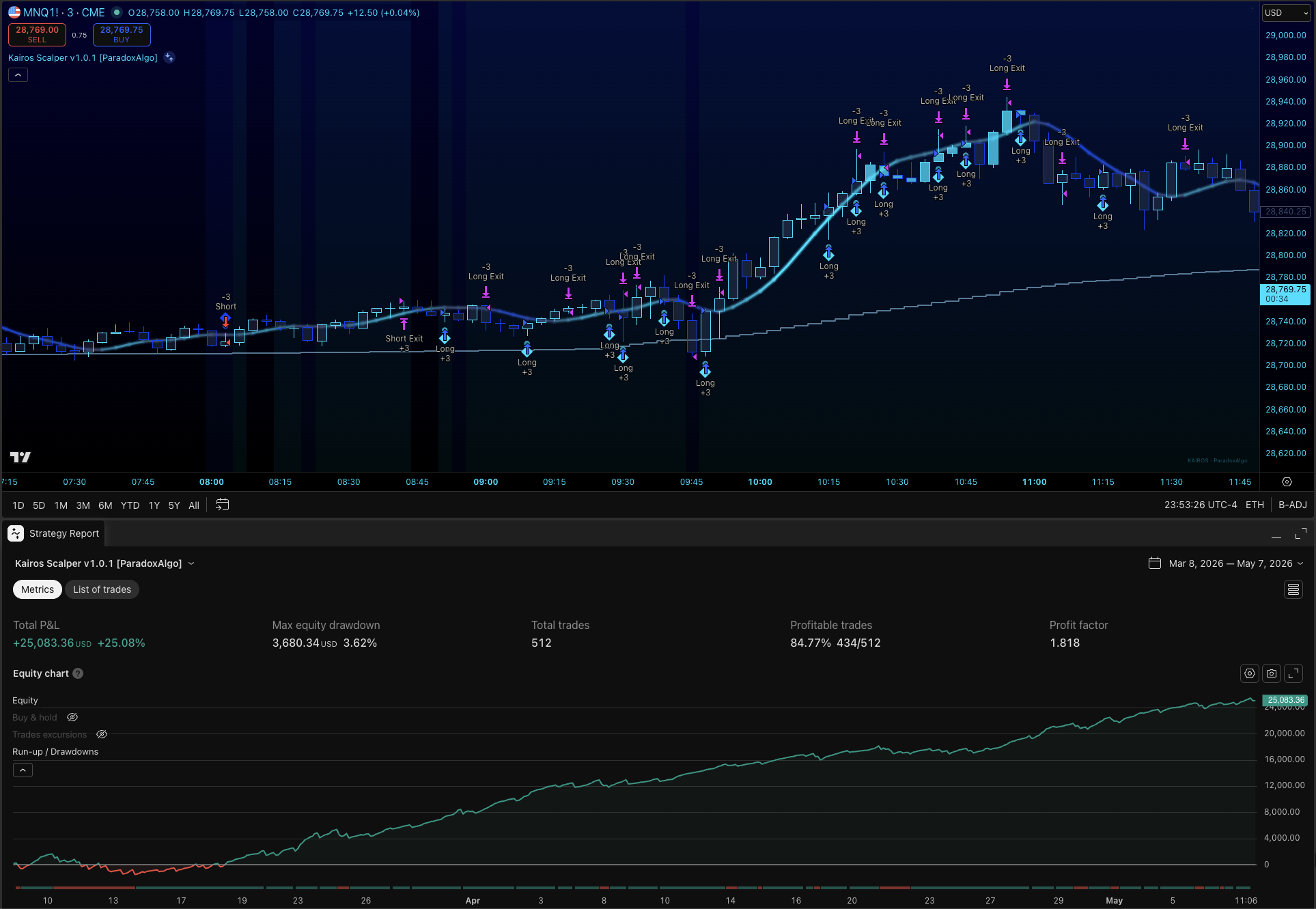Screen dimensions: 1316x909
Task: Click the current price label 28,769.75
Action: coord(1285,294)
